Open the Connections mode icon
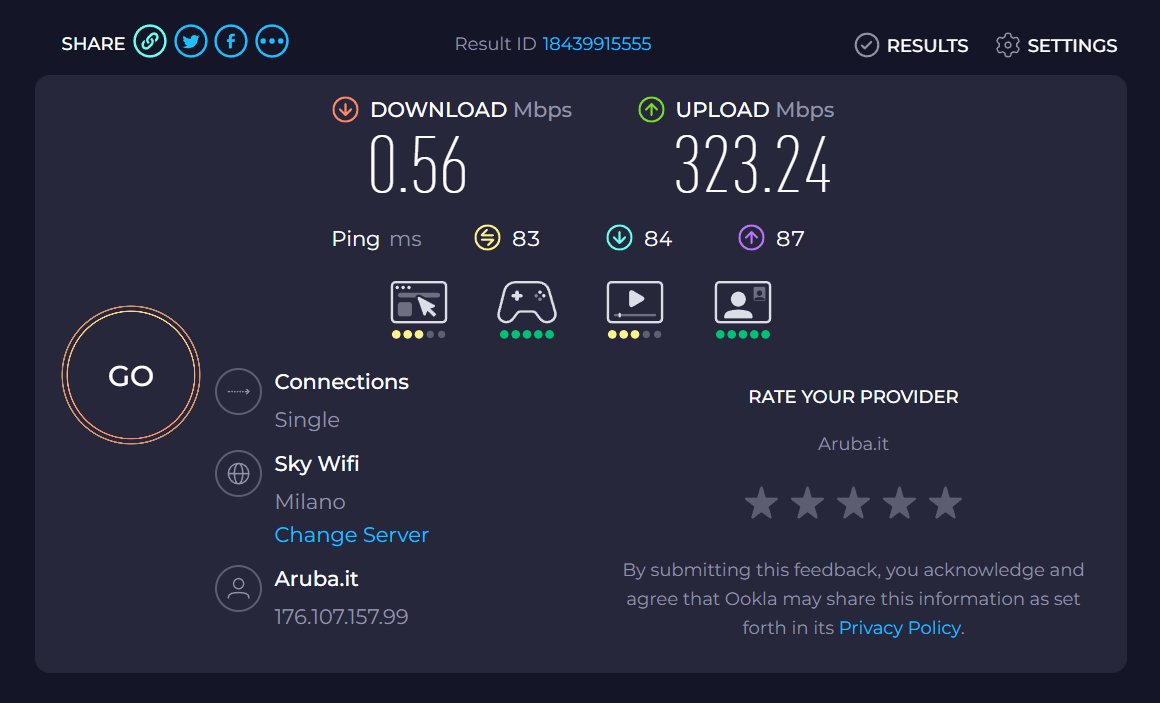Image resolution: width=1160 pixels, height=703 pixels. click(x=238, y=392)
